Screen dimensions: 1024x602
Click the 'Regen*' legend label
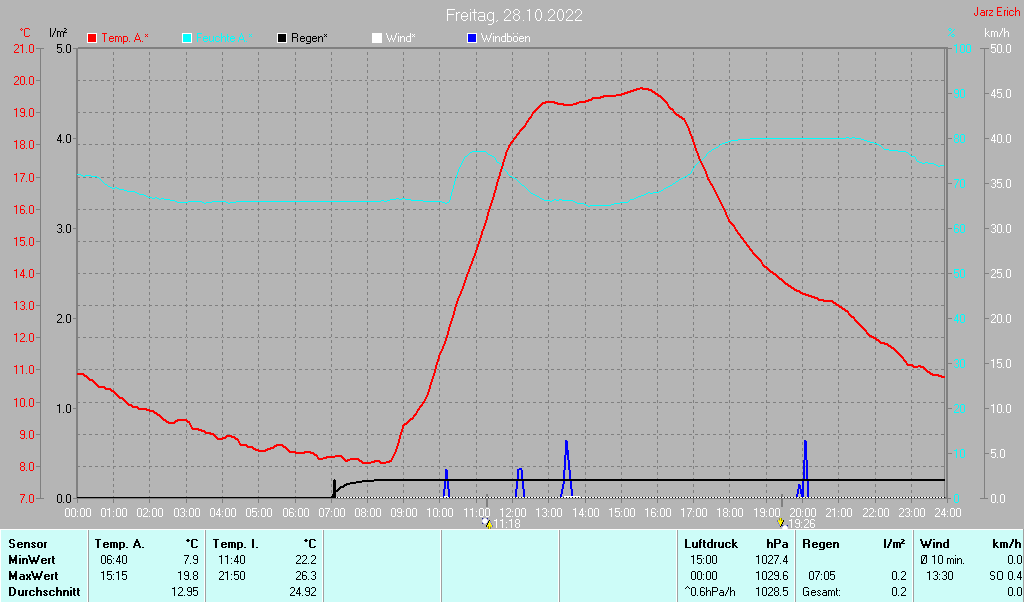(309, 39)
